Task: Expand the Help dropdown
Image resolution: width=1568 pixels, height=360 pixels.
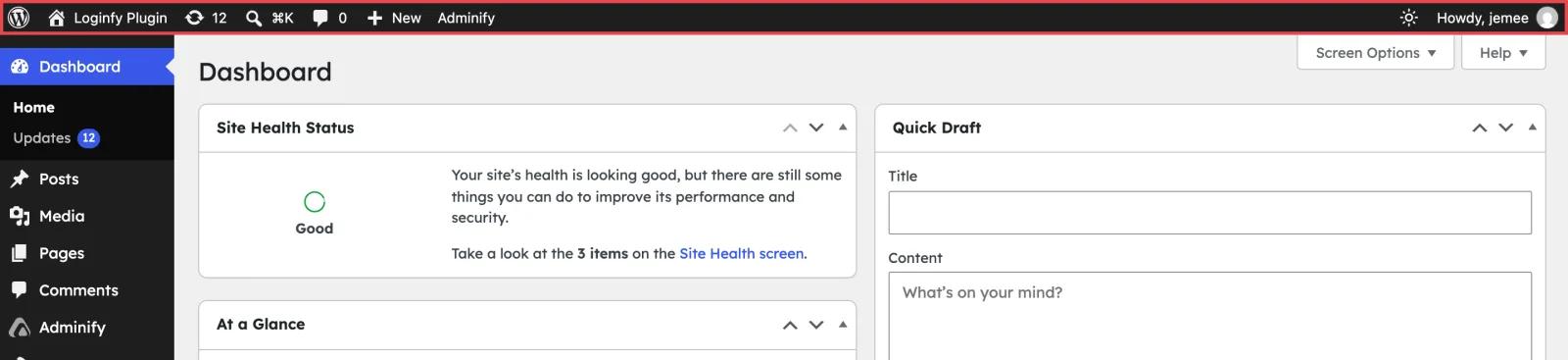Action: 1503,53
